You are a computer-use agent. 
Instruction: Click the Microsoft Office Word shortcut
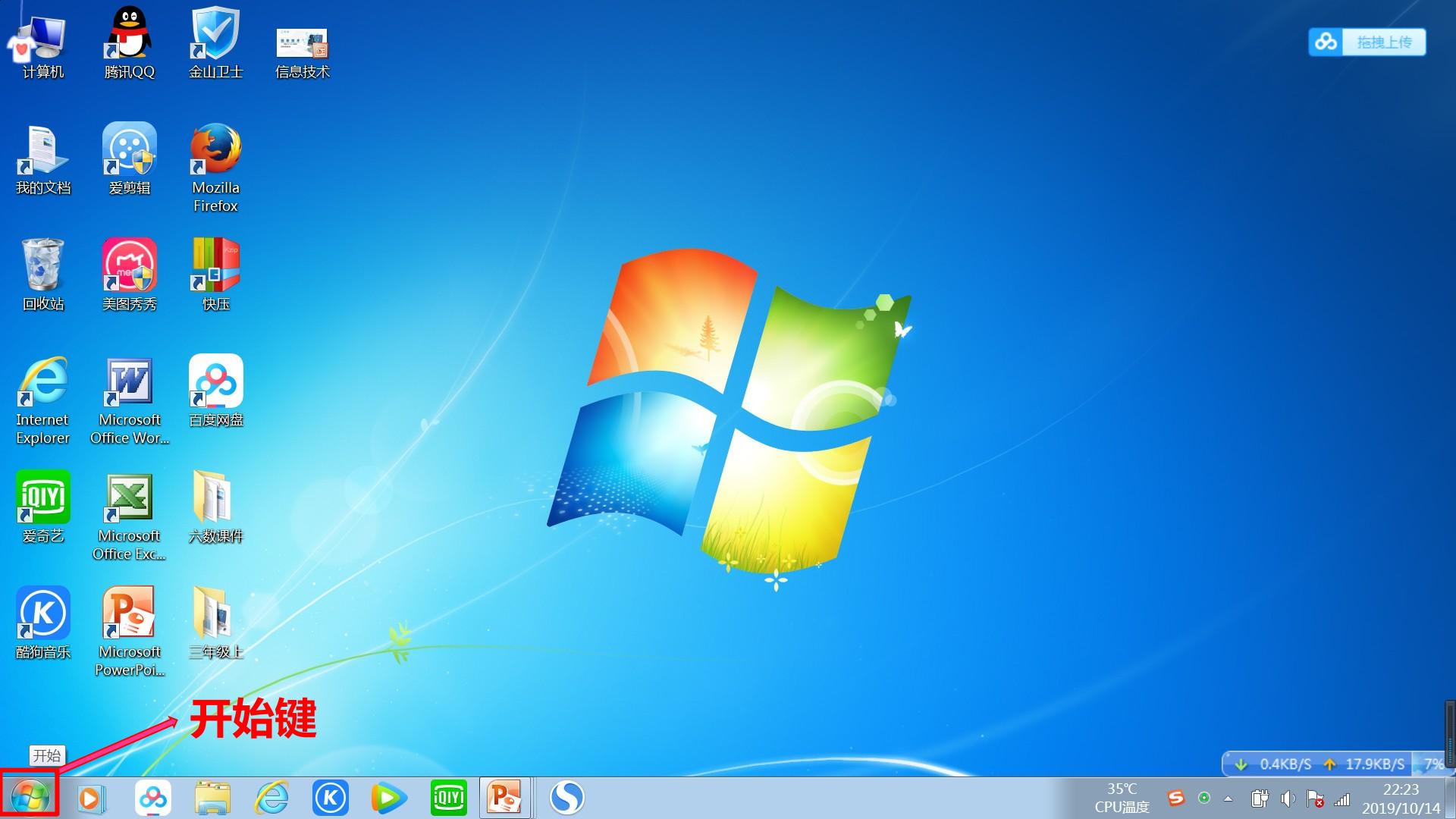click(130, 400)
